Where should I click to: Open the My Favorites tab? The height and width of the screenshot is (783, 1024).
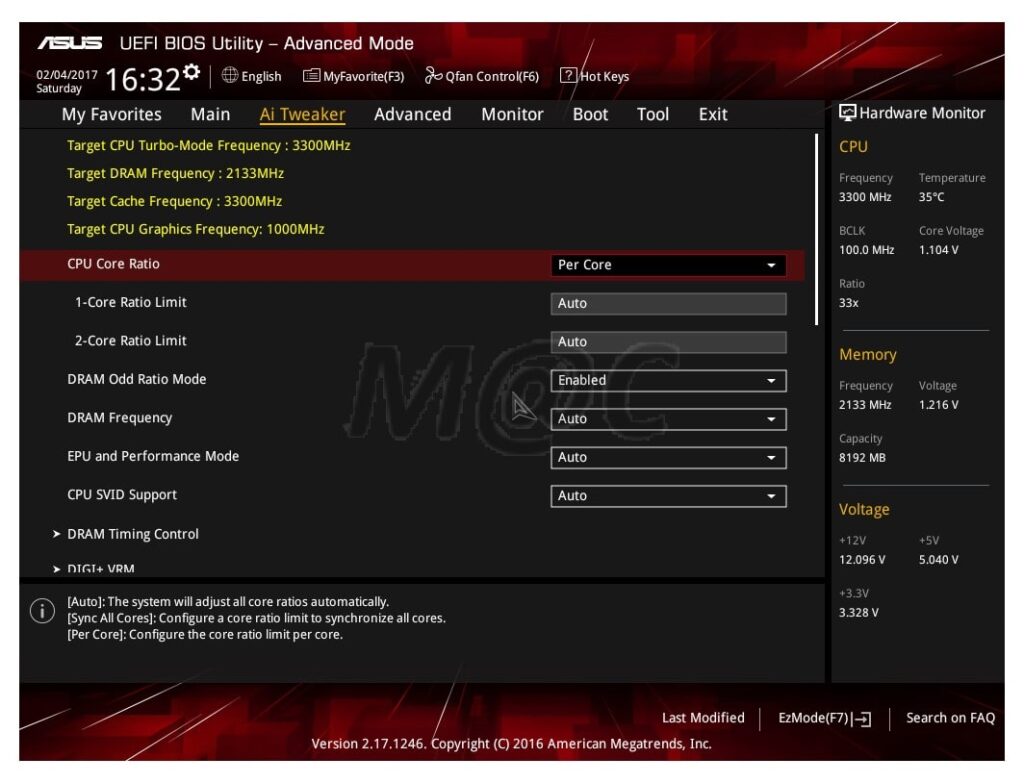coord(112,114)
